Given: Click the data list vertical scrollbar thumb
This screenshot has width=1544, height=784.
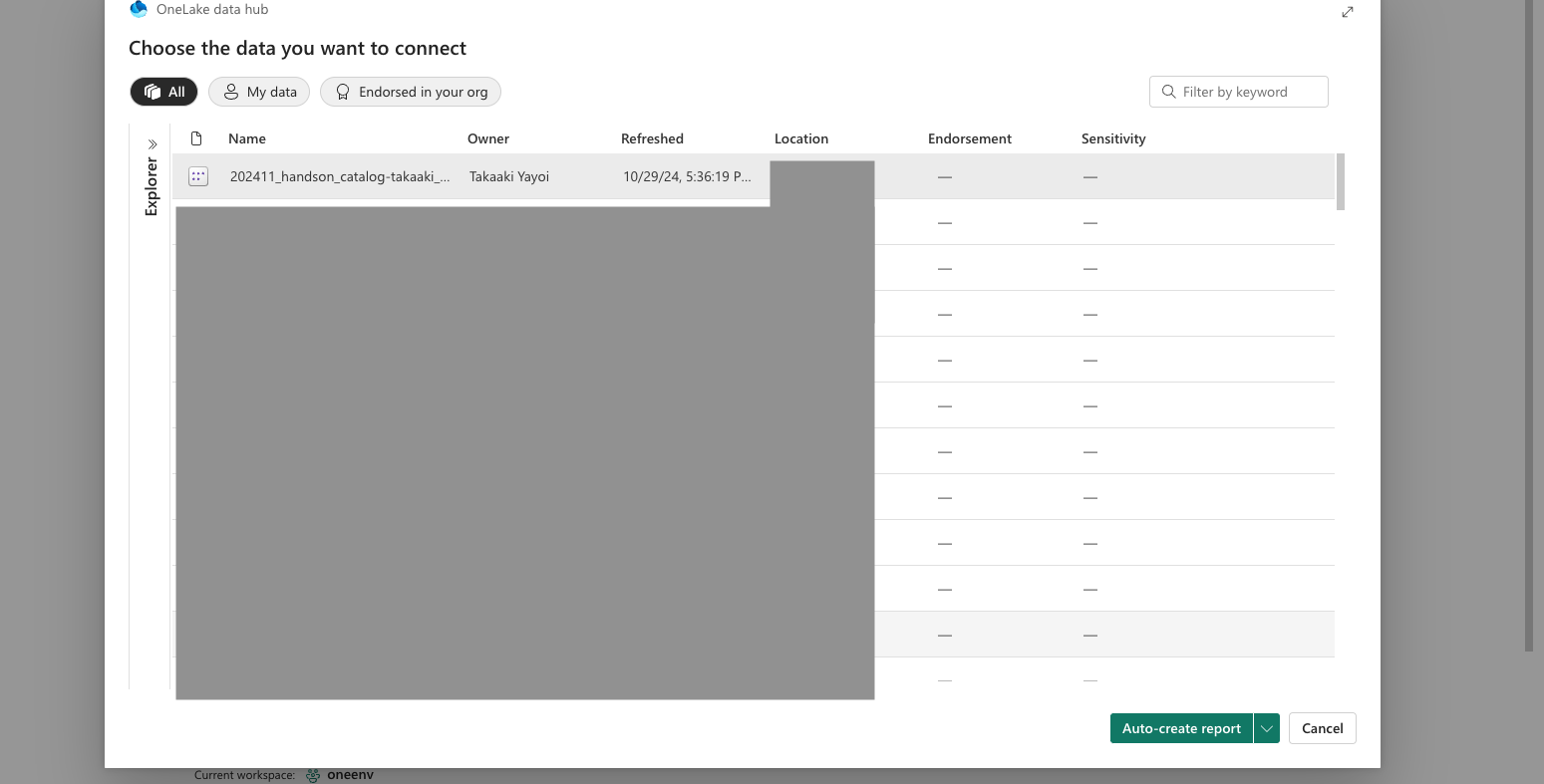Looking at the screenshot, I should tap(1341, 181).
